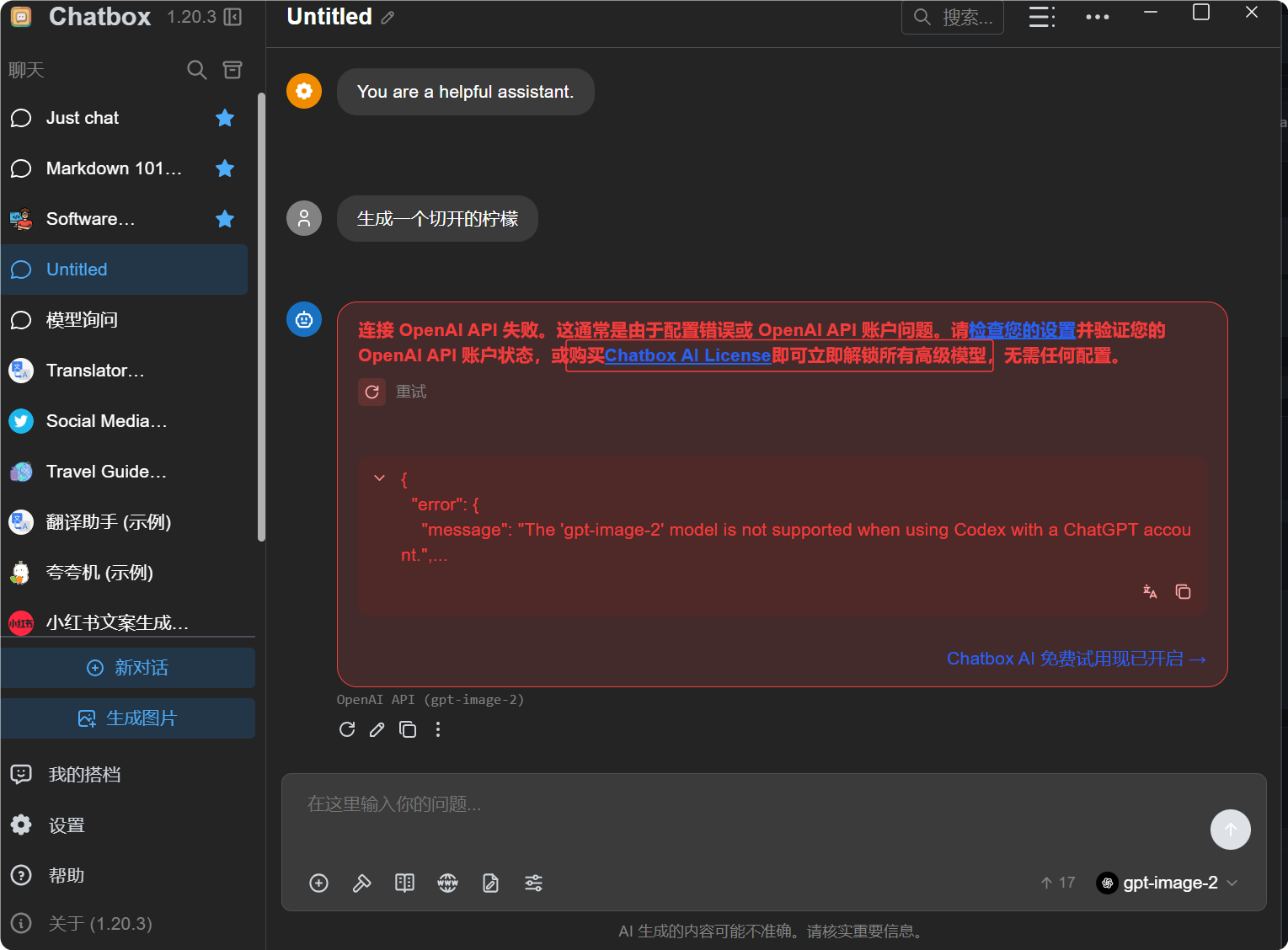Select the 翻译助手 (示例) conversation

pyautogui.click(x=125, y=522)
